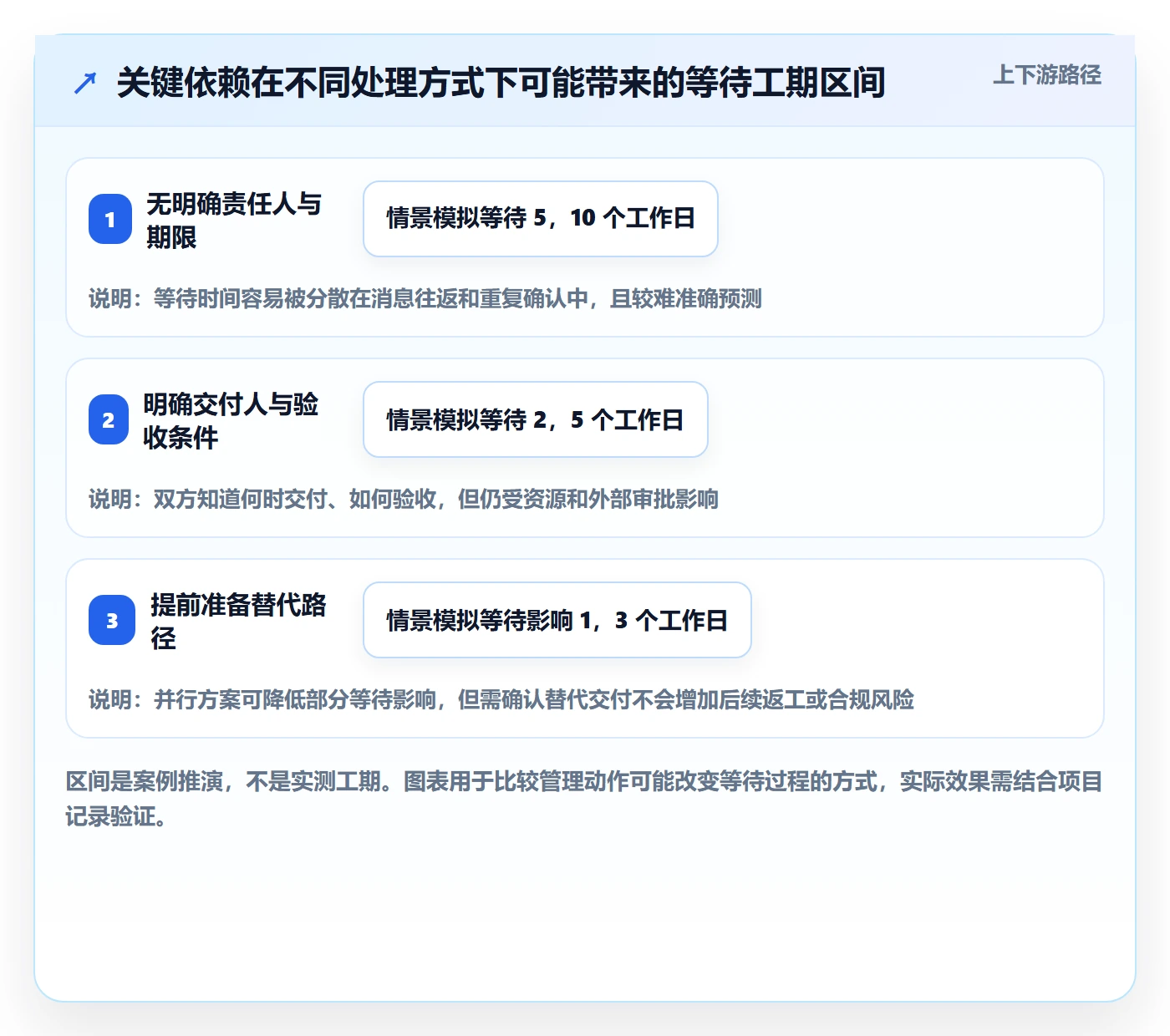Click the heading 无明确责任人与期限
The width and height of the screenshot is (1170, 1036).
tap(234, 220)
